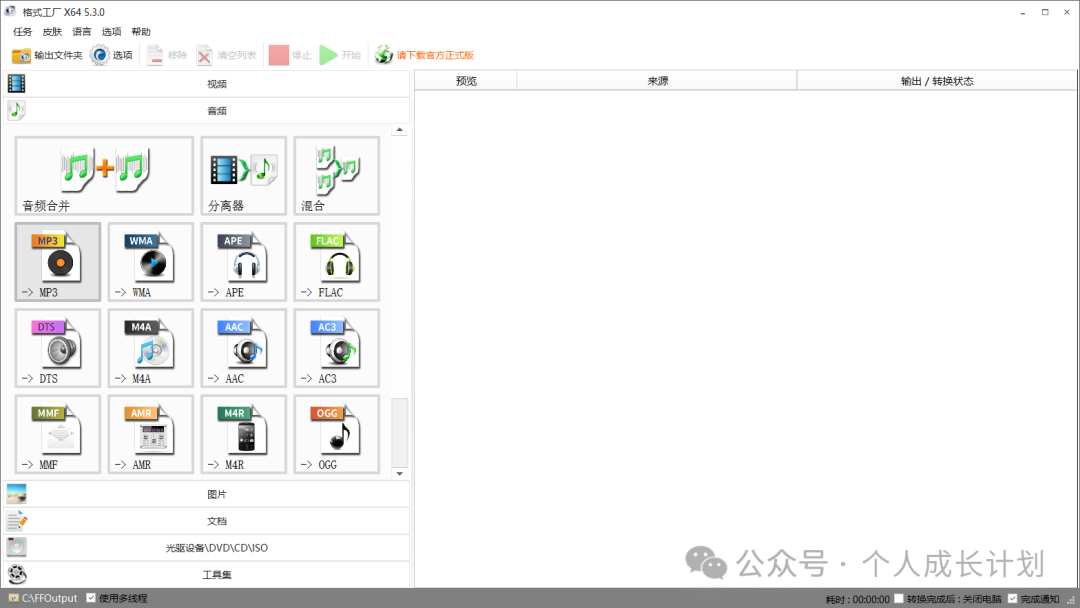The height and width of the screenshot is (608, 1080).
Task: Click the 输出 / 转换状态 column header
Action: 937,81
